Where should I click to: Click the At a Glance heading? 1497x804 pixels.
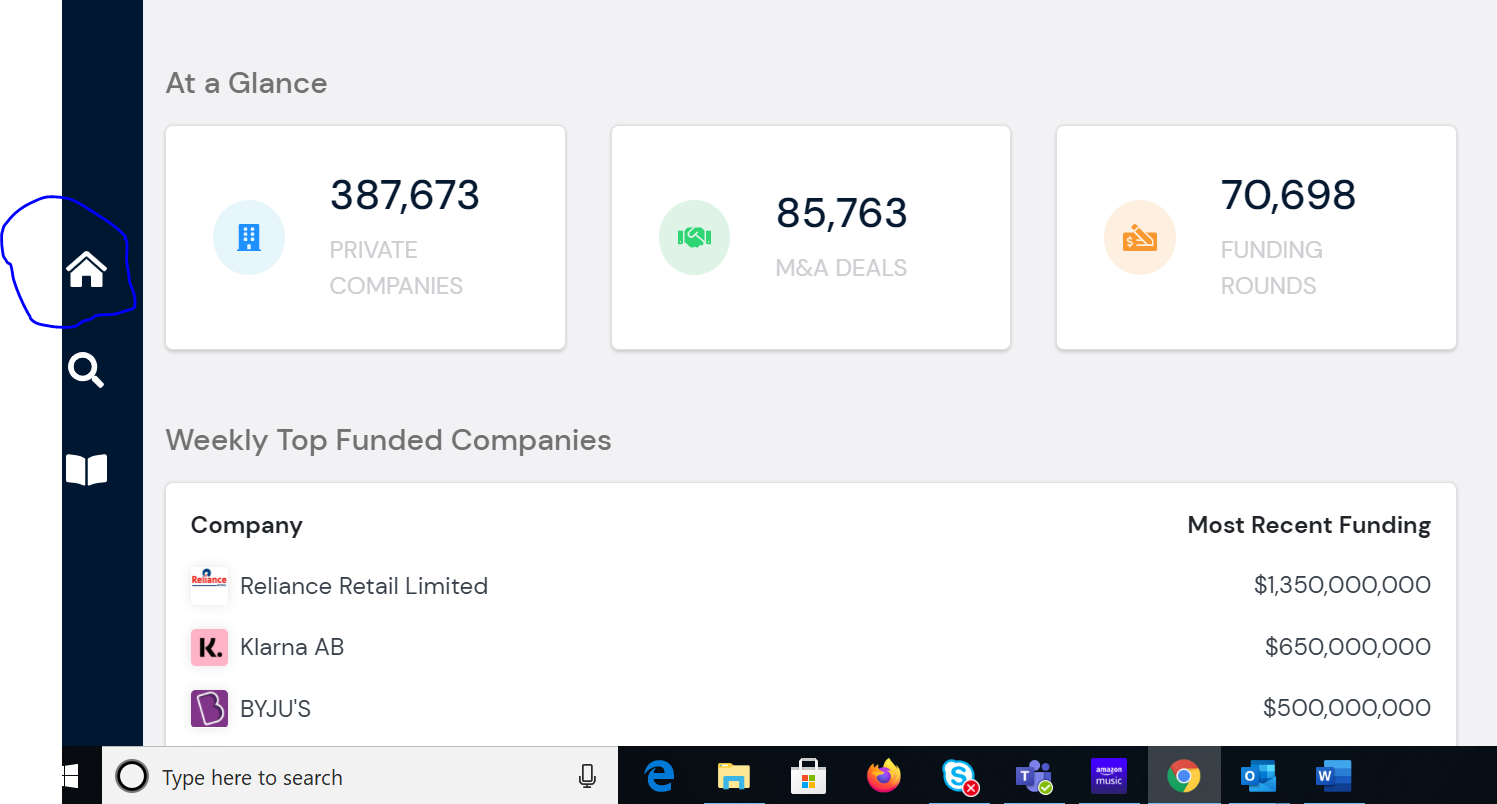point(247,83)
